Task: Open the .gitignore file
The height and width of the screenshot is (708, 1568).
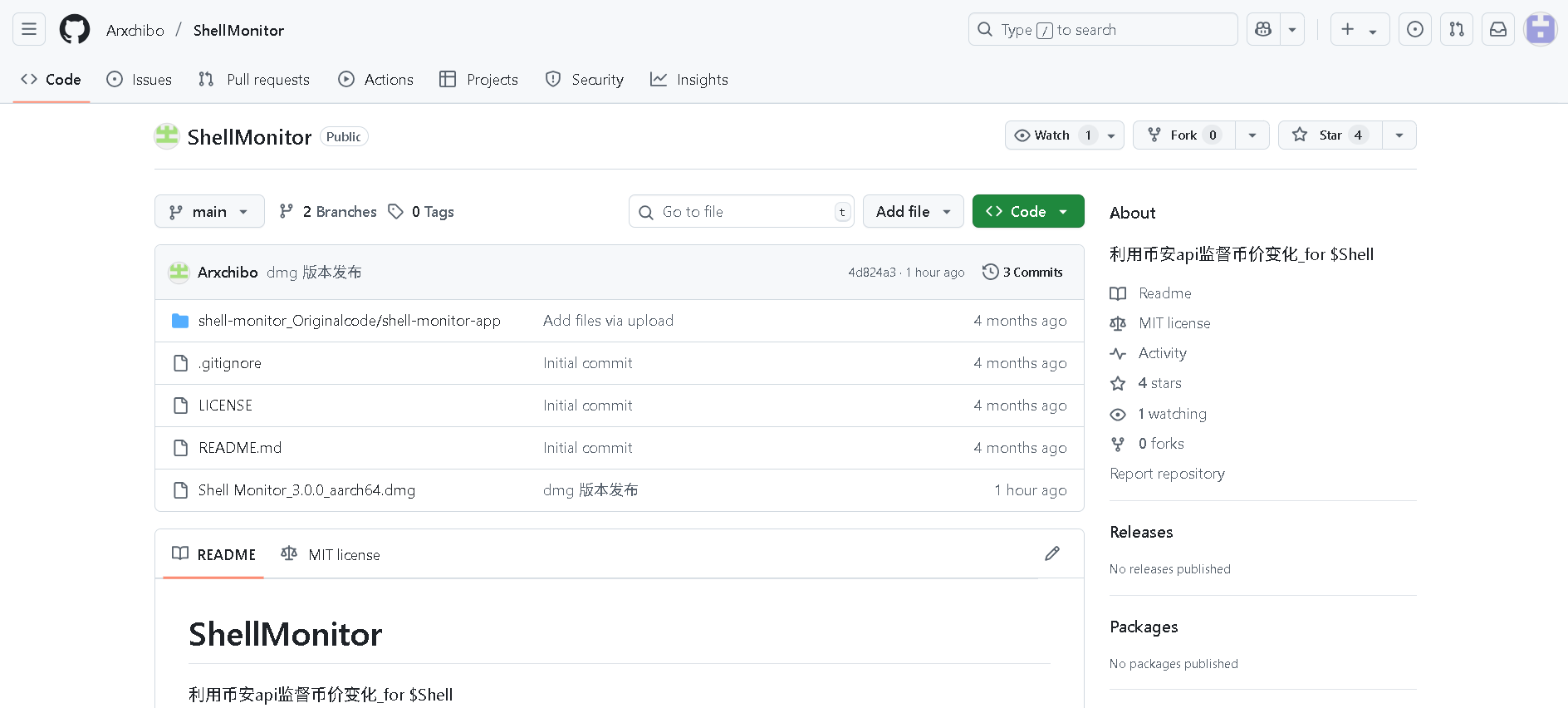Action: 230,363
